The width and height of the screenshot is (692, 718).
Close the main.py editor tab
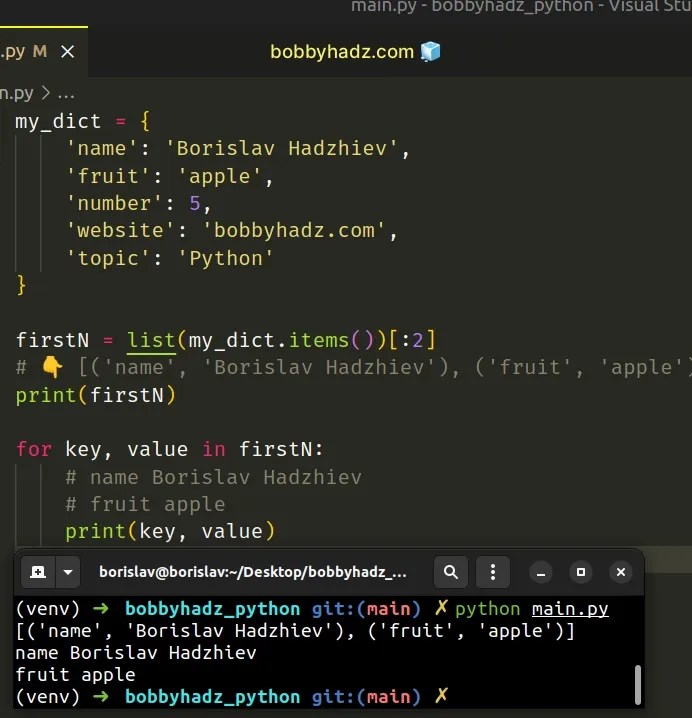click(x=68, y=52)
